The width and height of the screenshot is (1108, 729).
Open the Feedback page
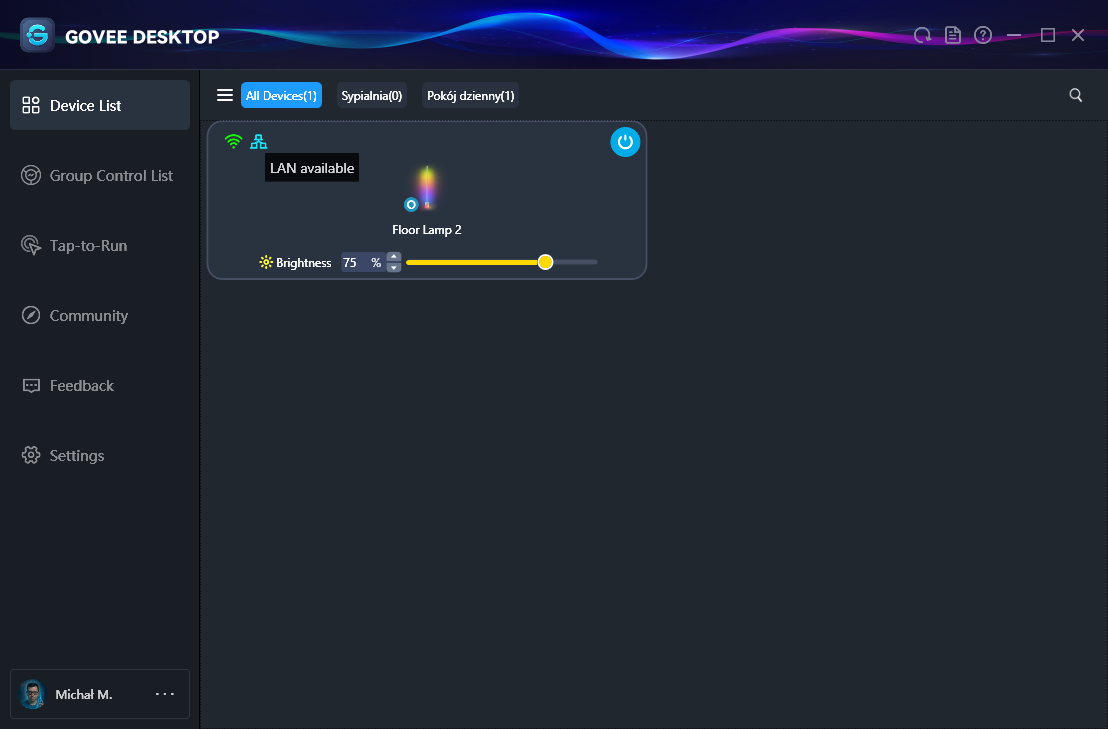[100, 385]
